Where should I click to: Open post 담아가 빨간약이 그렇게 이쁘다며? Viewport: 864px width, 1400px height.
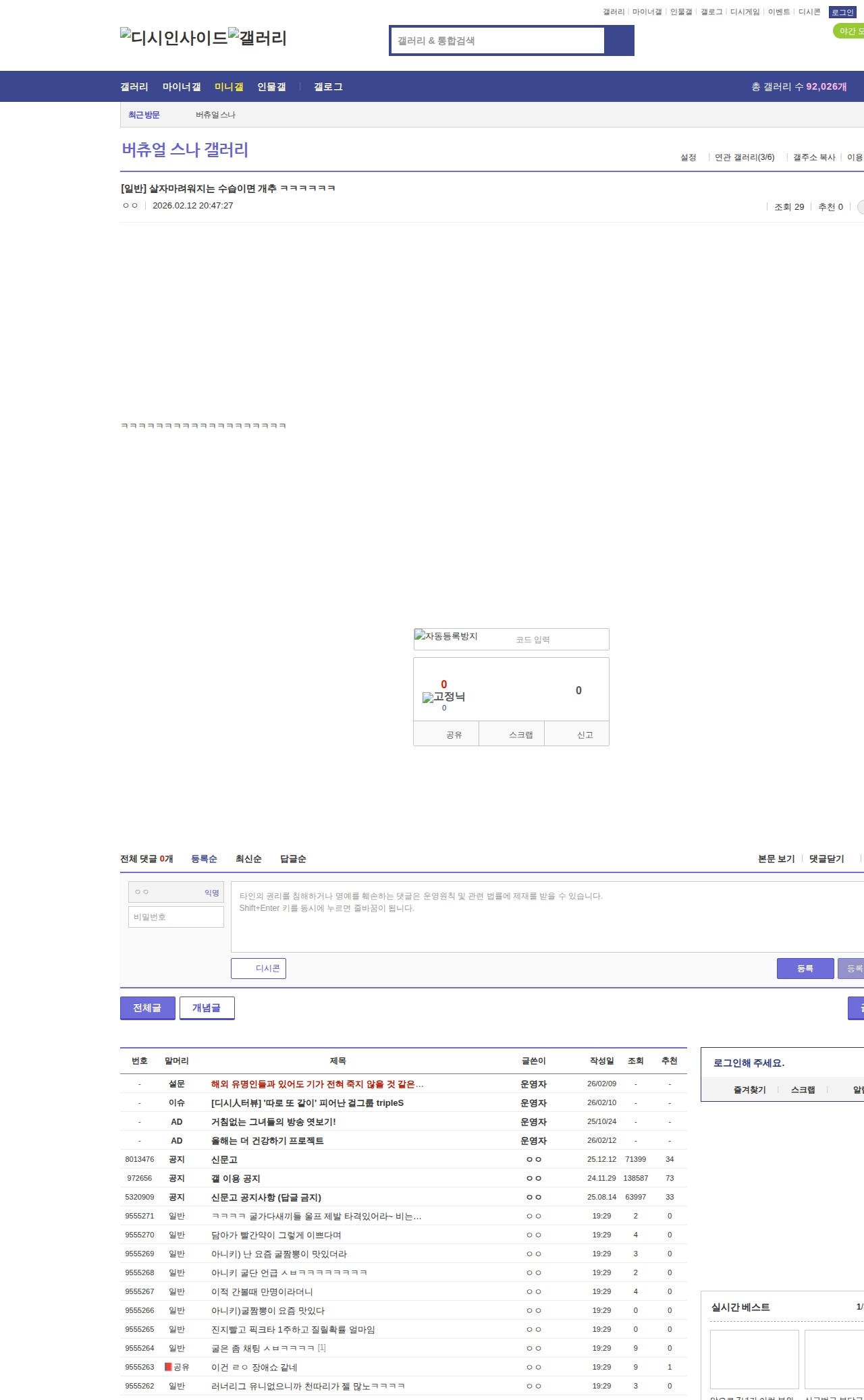[276, 1235]
